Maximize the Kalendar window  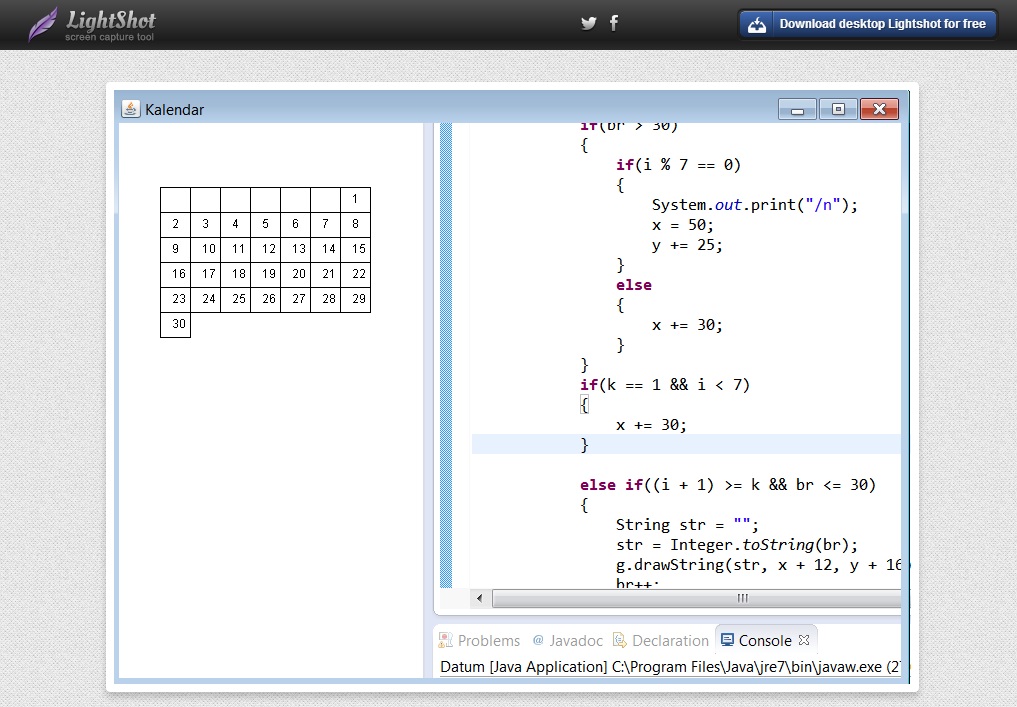tap(838, 109)
